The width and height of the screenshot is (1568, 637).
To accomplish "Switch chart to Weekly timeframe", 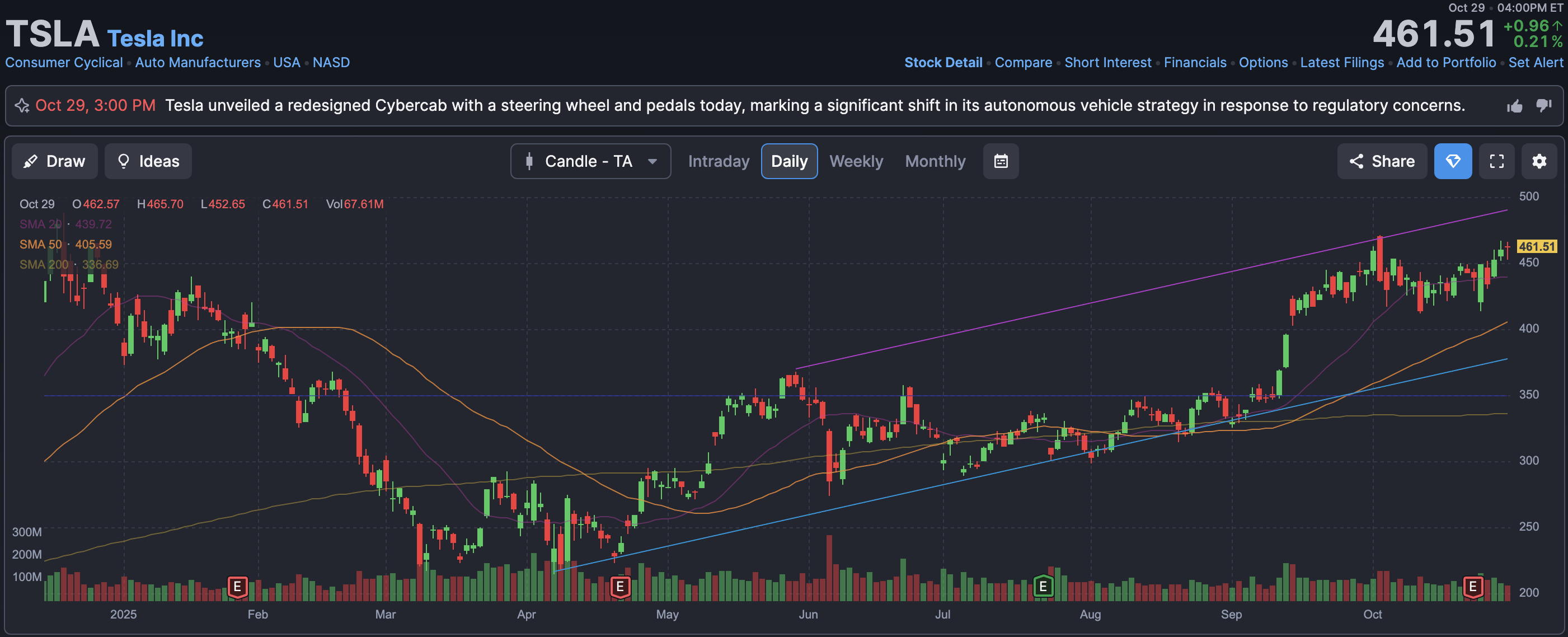I will pyautogui.click(x=855, y=161).
